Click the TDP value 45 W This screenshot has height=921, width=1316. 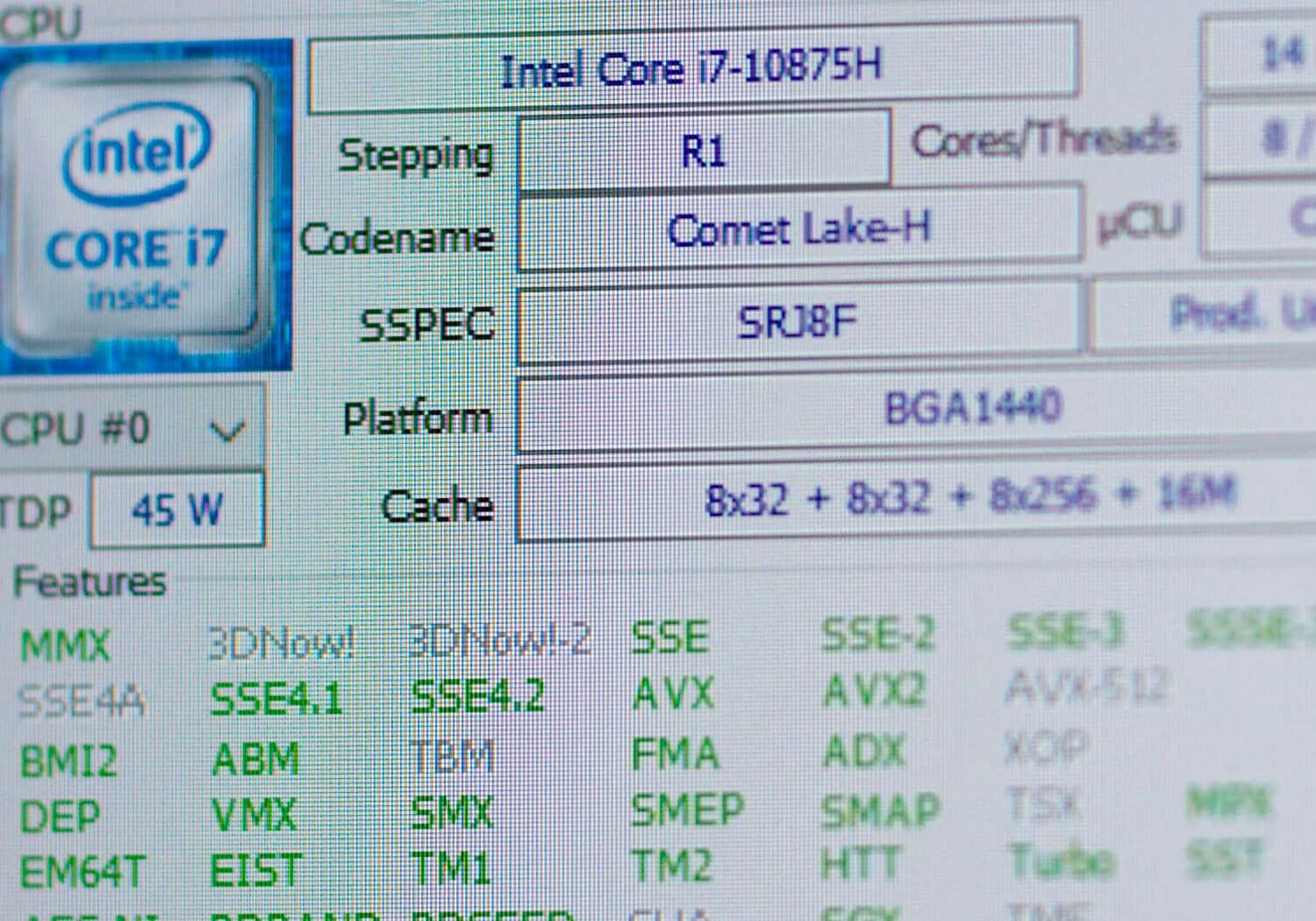[x=177, y=510]
